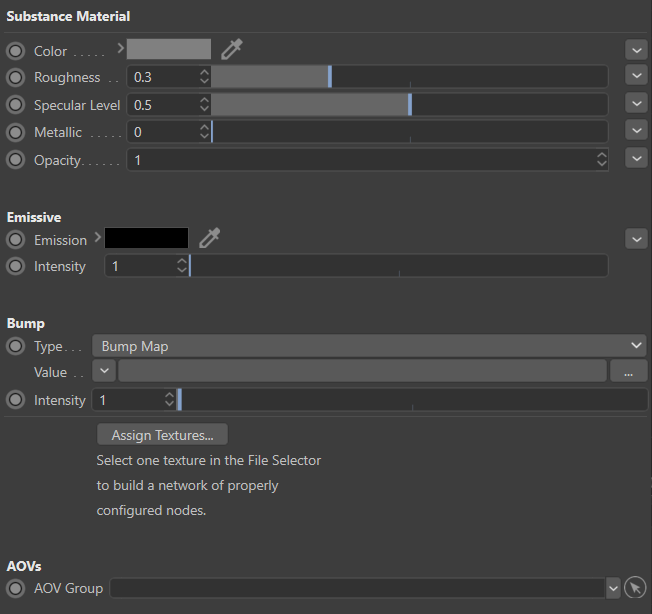Open the Bump Value dropdown arrow
The image size is (652, 614).
(104, 371)
